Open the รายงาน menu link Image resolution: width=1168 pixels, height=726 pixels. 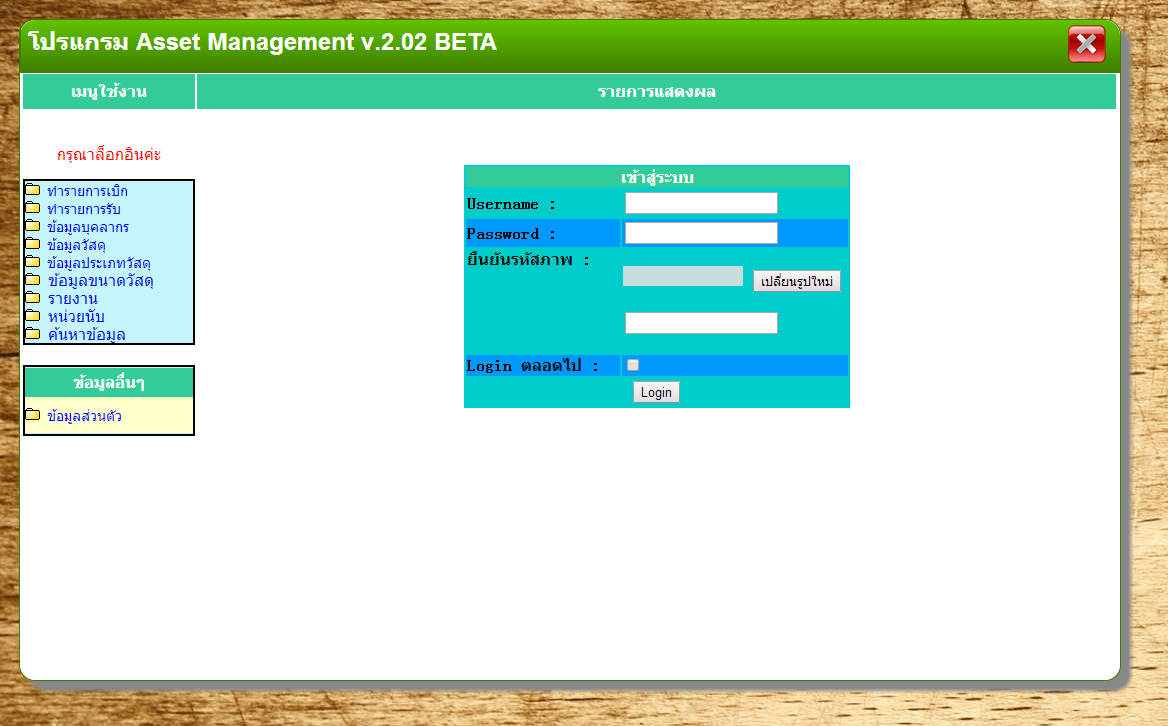tap(72, 299)
